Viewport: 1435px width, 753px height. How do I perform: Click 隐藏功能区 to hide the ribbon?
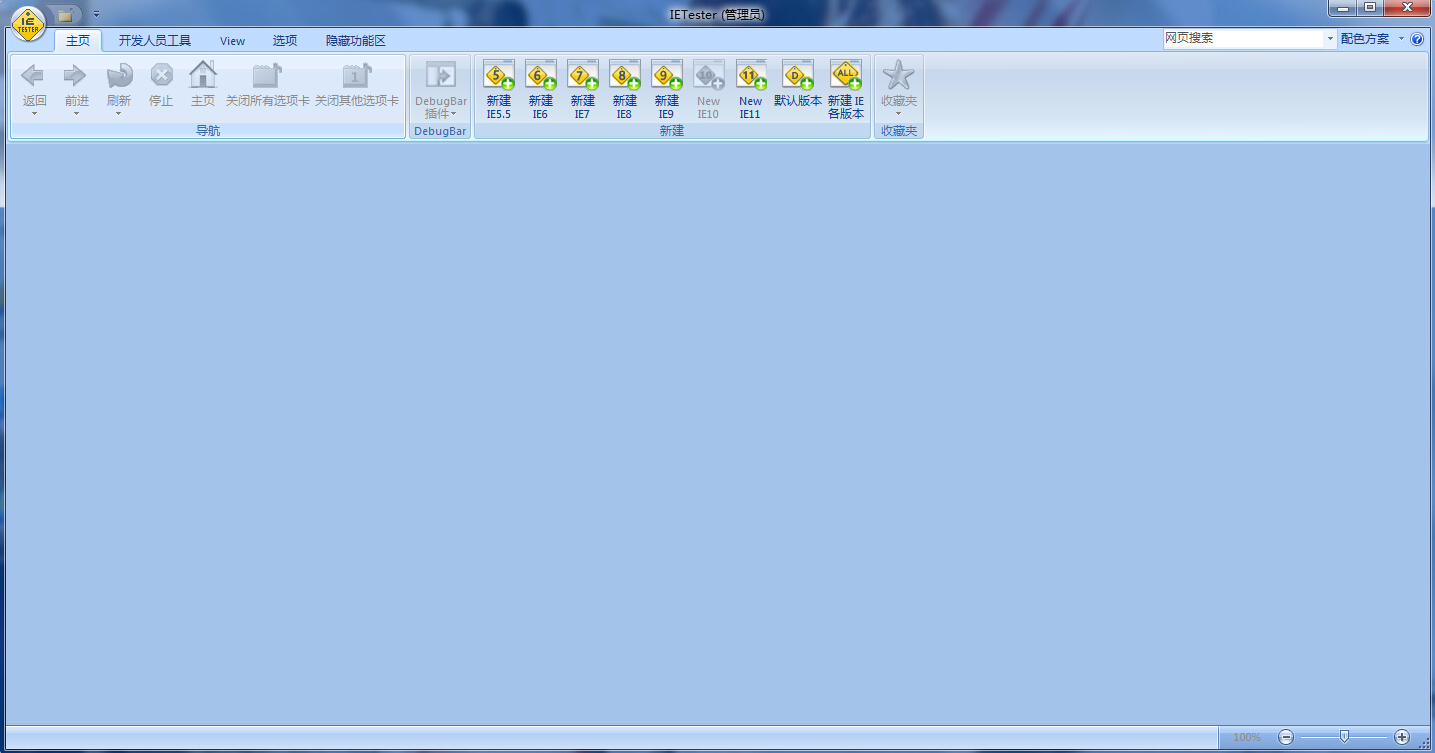[356, 41]
